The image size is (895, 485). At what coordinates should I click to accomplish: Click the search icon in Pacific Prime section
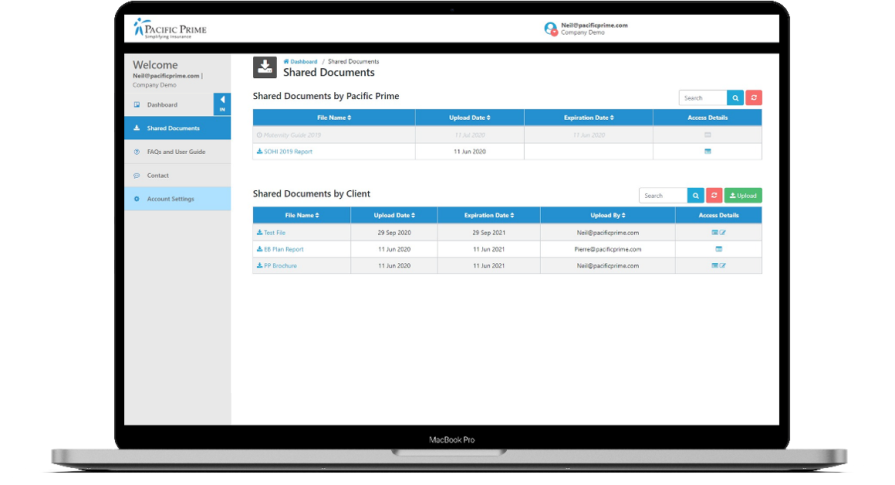click(735, 98)
